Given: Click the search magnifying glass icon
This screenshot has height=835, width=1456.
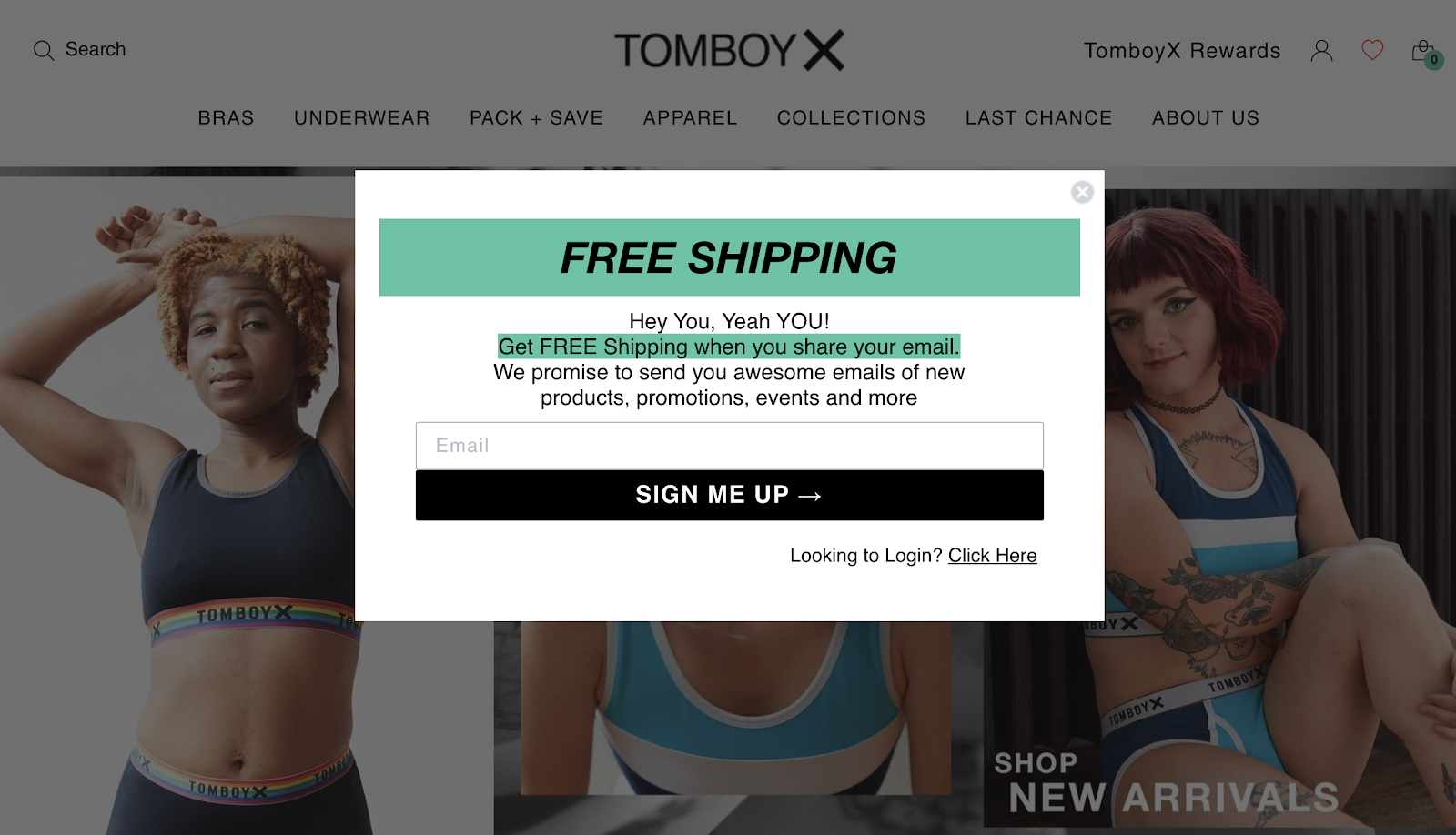Looking at the screenshot, I should point(44,50).
